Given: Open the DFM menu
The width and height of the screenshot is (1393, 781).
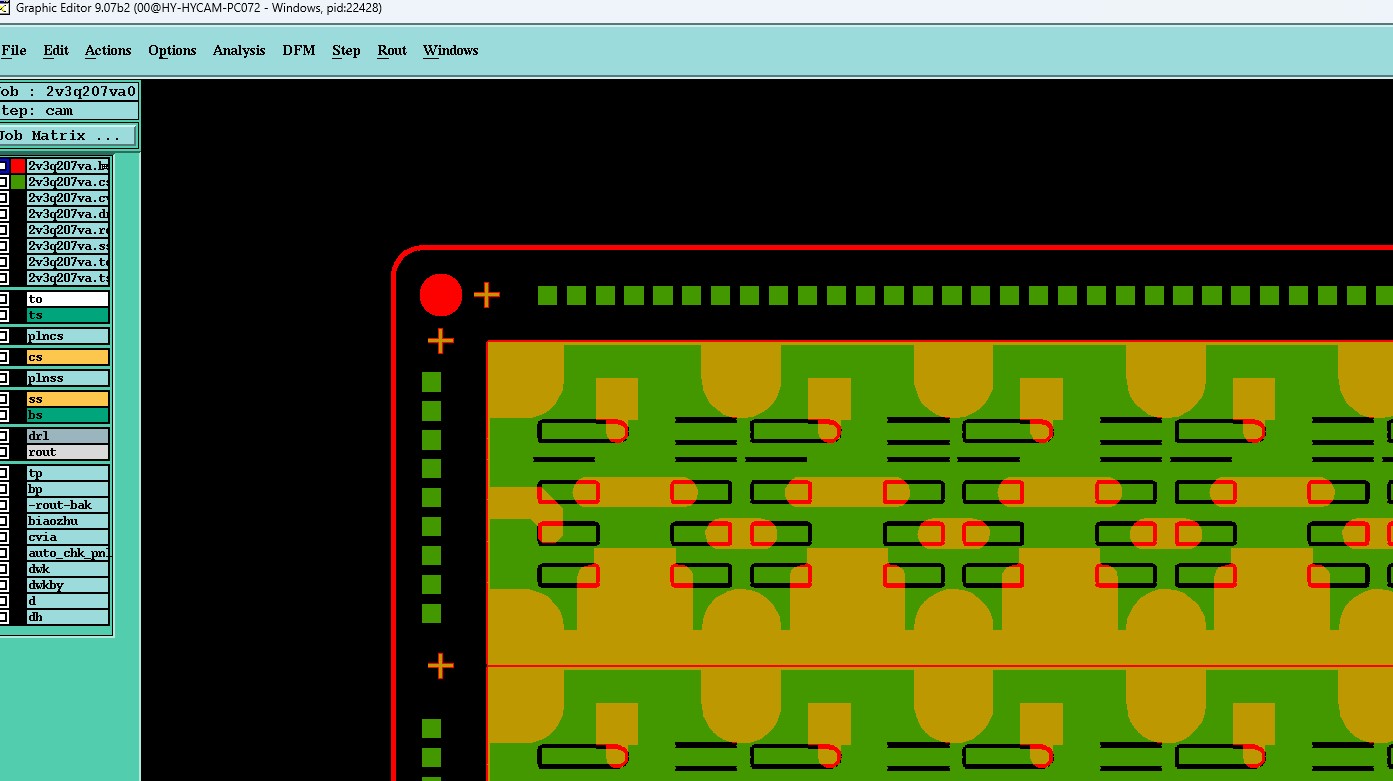Looking at the screenshot, I should [298, 50].
